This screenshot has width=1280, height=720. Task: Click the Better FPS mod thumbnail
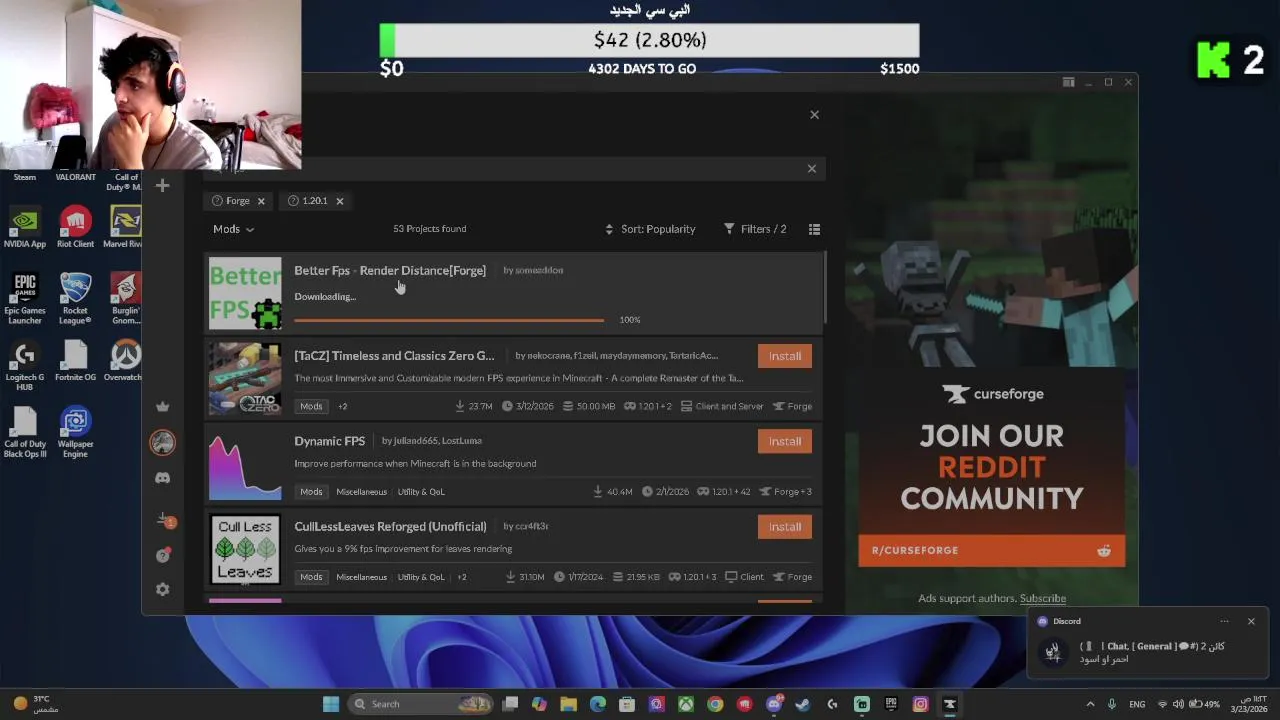pos(245,293)
